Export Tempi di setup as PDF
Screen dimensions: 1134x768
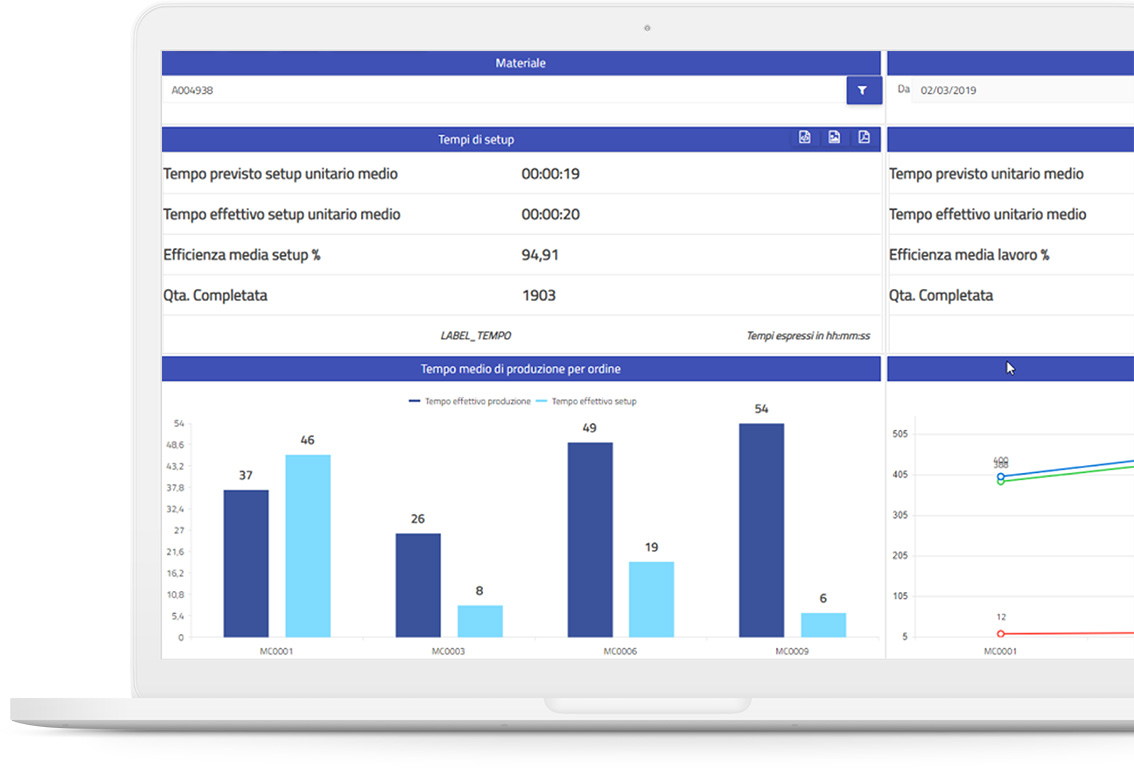coord(864,137)
